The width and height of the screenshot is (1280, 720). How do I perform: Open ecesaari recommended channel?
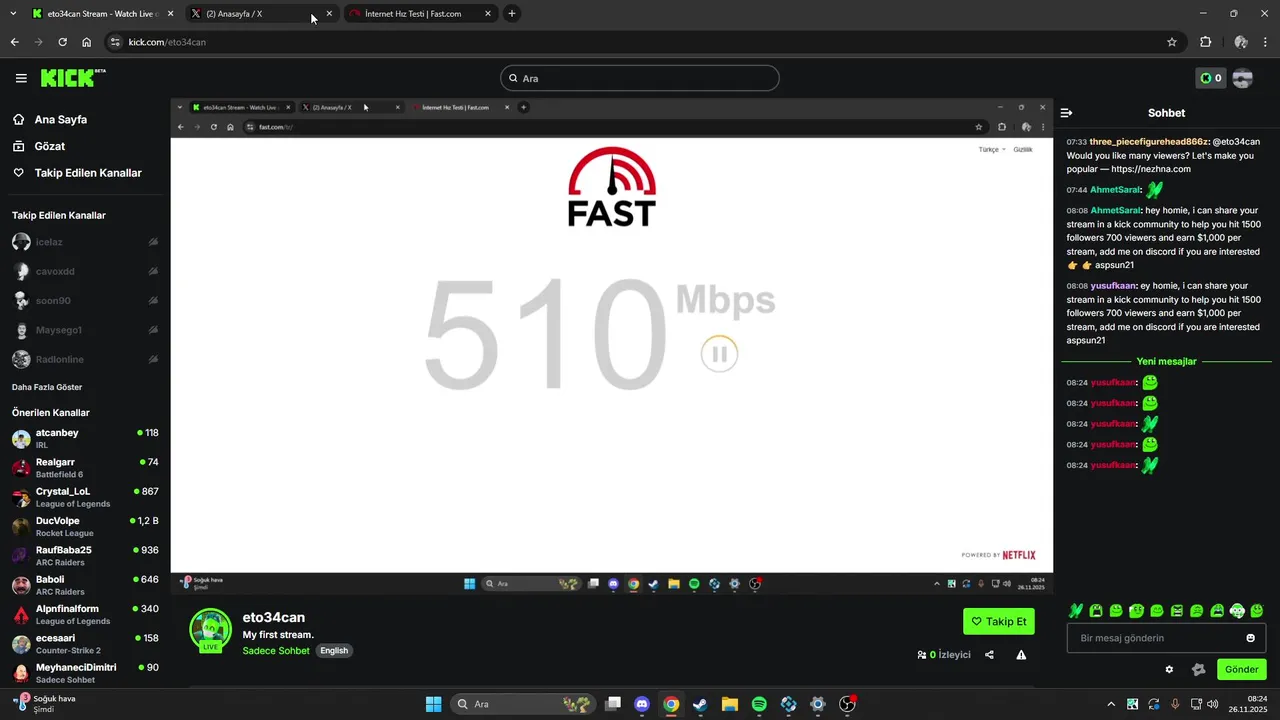coord(85,644)
